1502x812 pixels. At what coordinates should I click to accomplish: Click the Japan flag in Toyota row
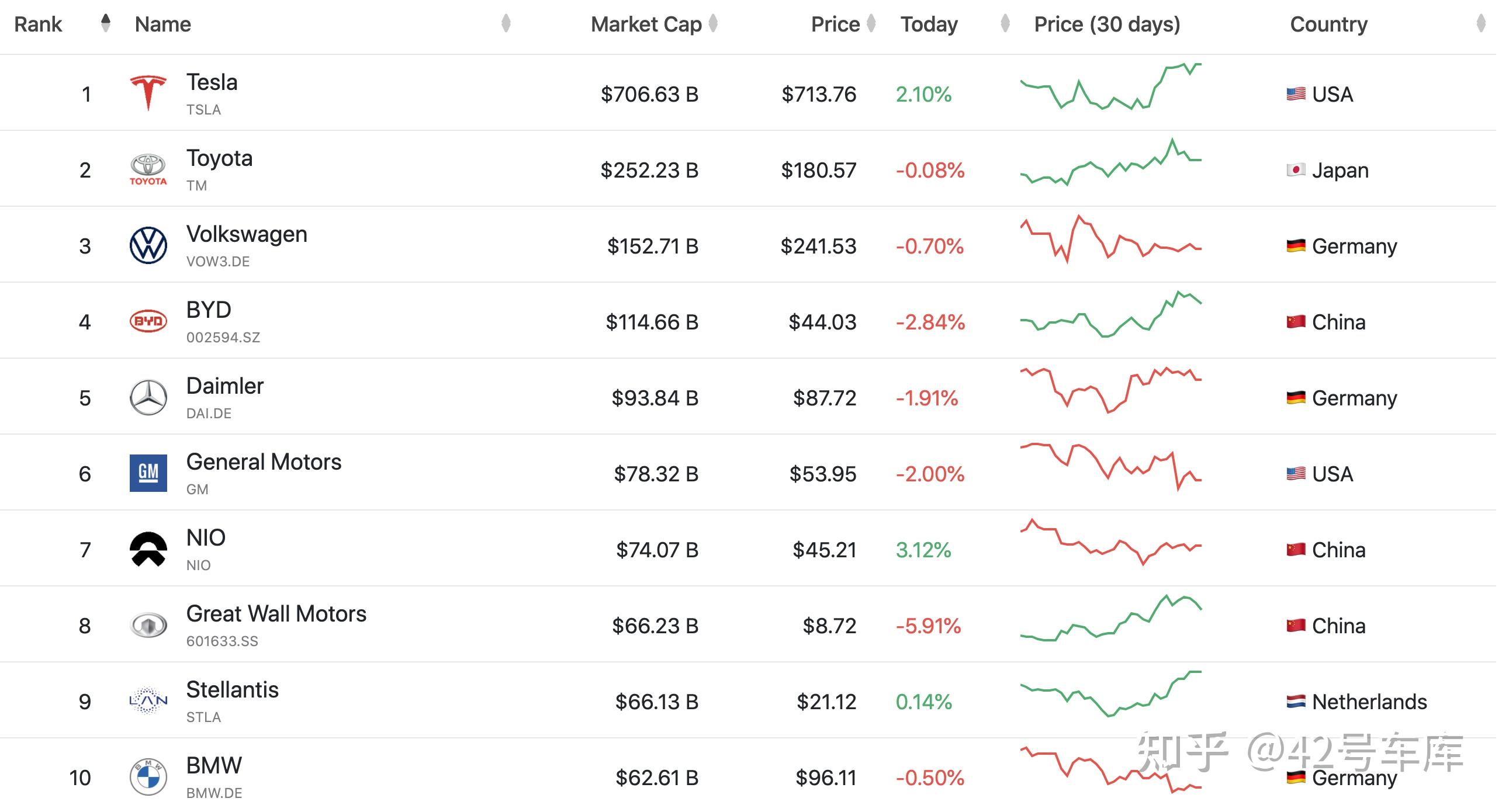point(1296,170)
